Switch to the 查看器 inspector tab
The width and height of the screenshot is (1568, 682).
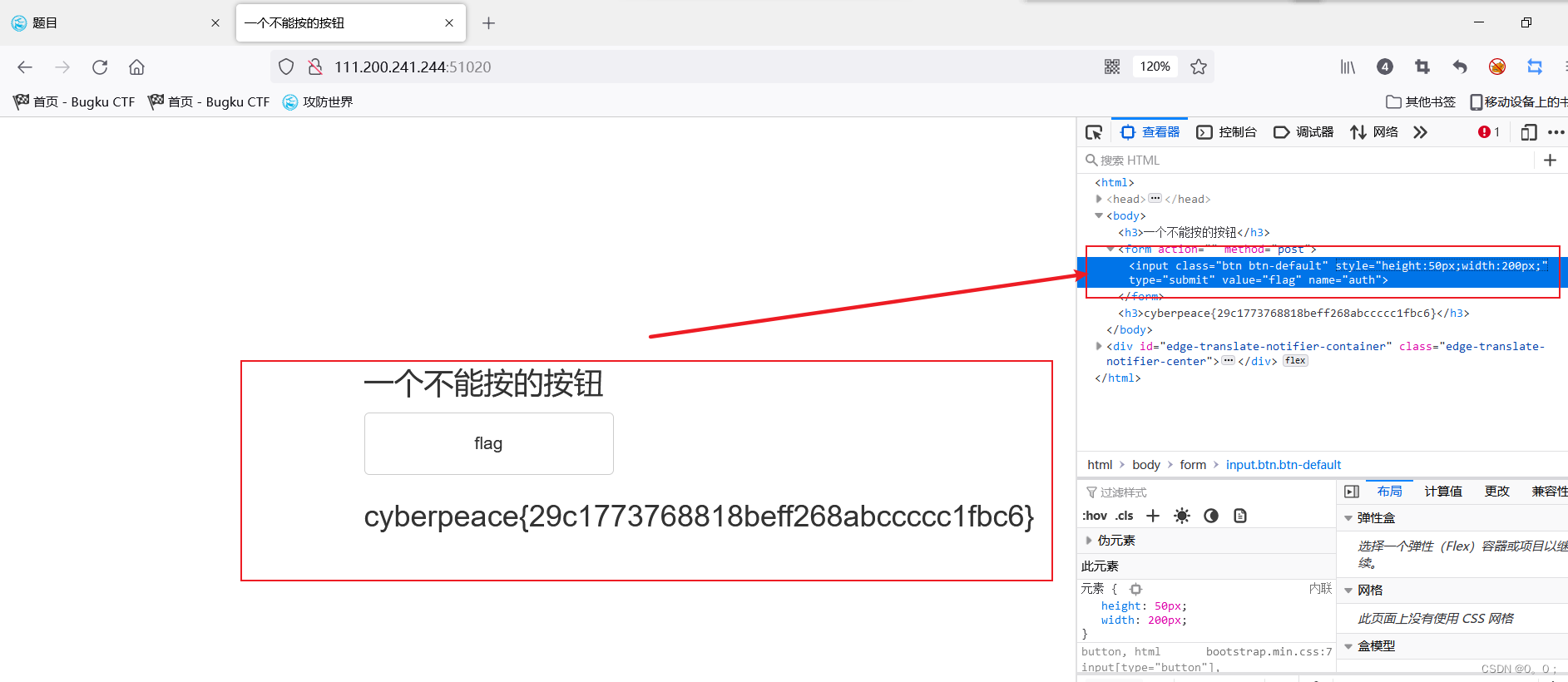[x=1150, y=132]
